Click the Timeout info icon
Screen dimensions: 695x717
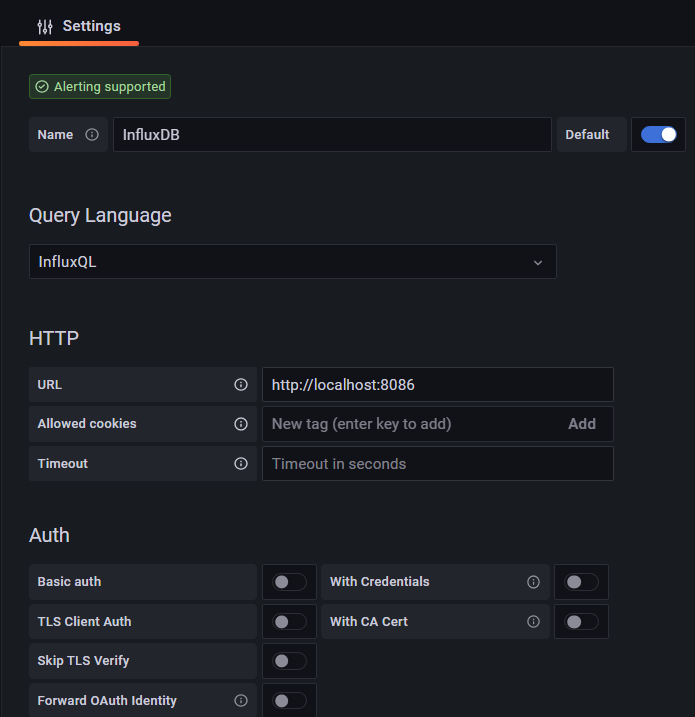pos(241,464)
